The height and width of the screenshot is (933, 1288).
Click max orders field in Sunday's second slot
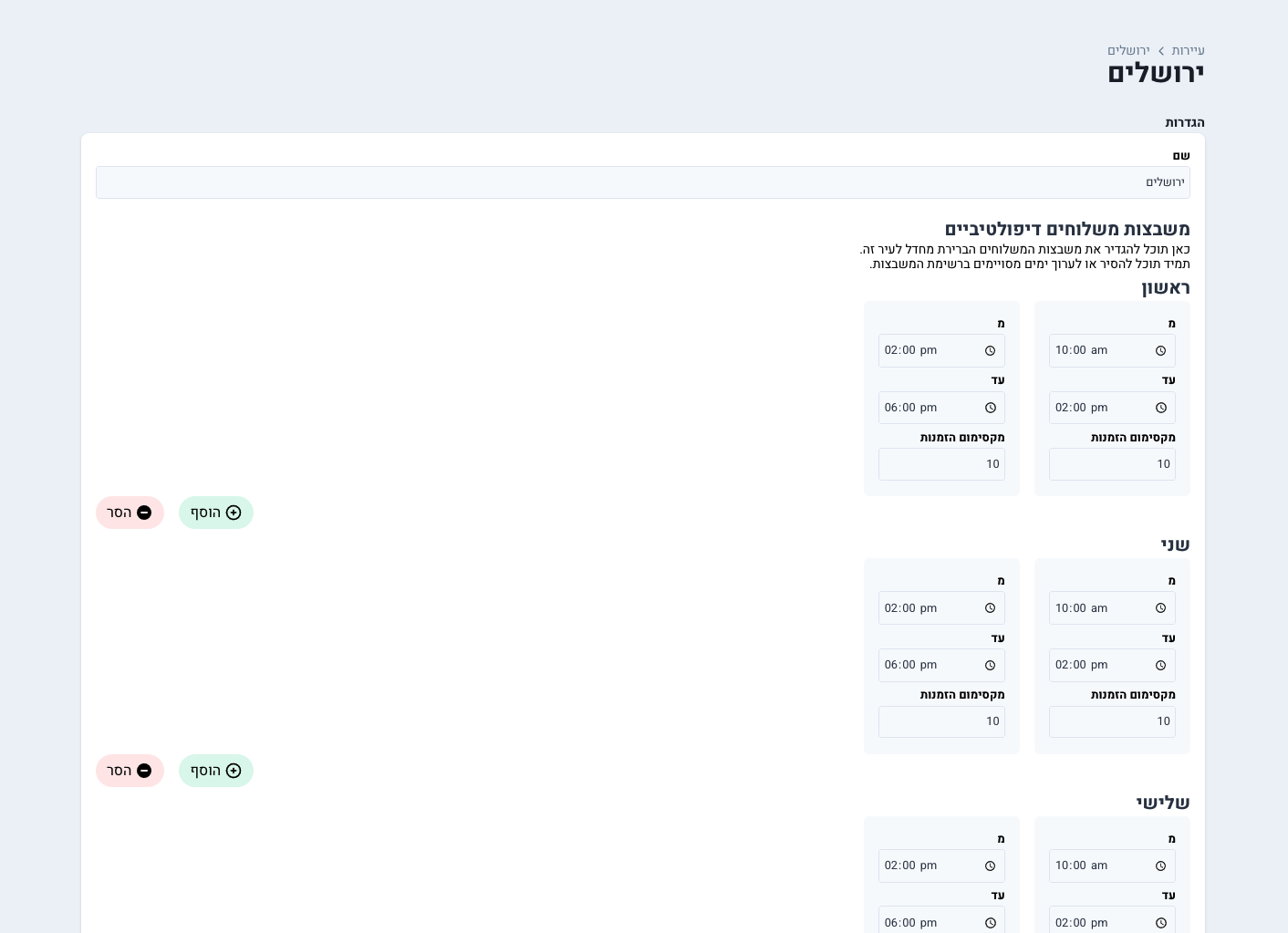point(940,464)
